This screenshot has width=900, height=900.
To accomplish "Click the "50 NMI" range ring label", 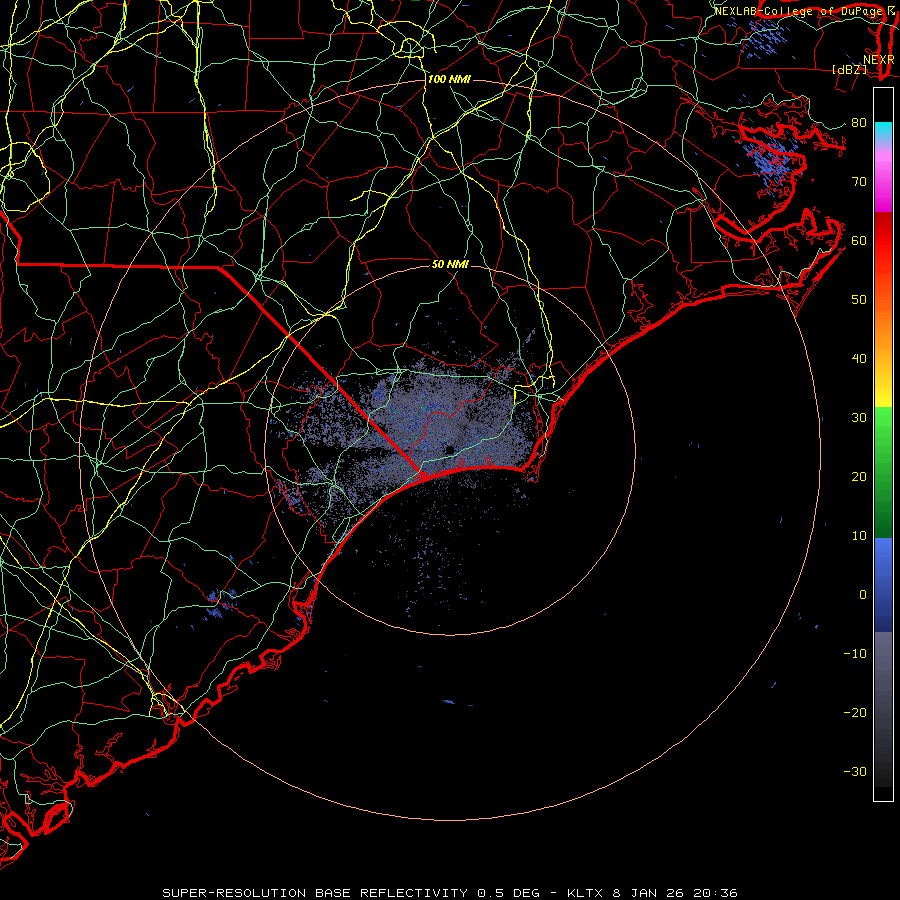I will click(450, 264).
